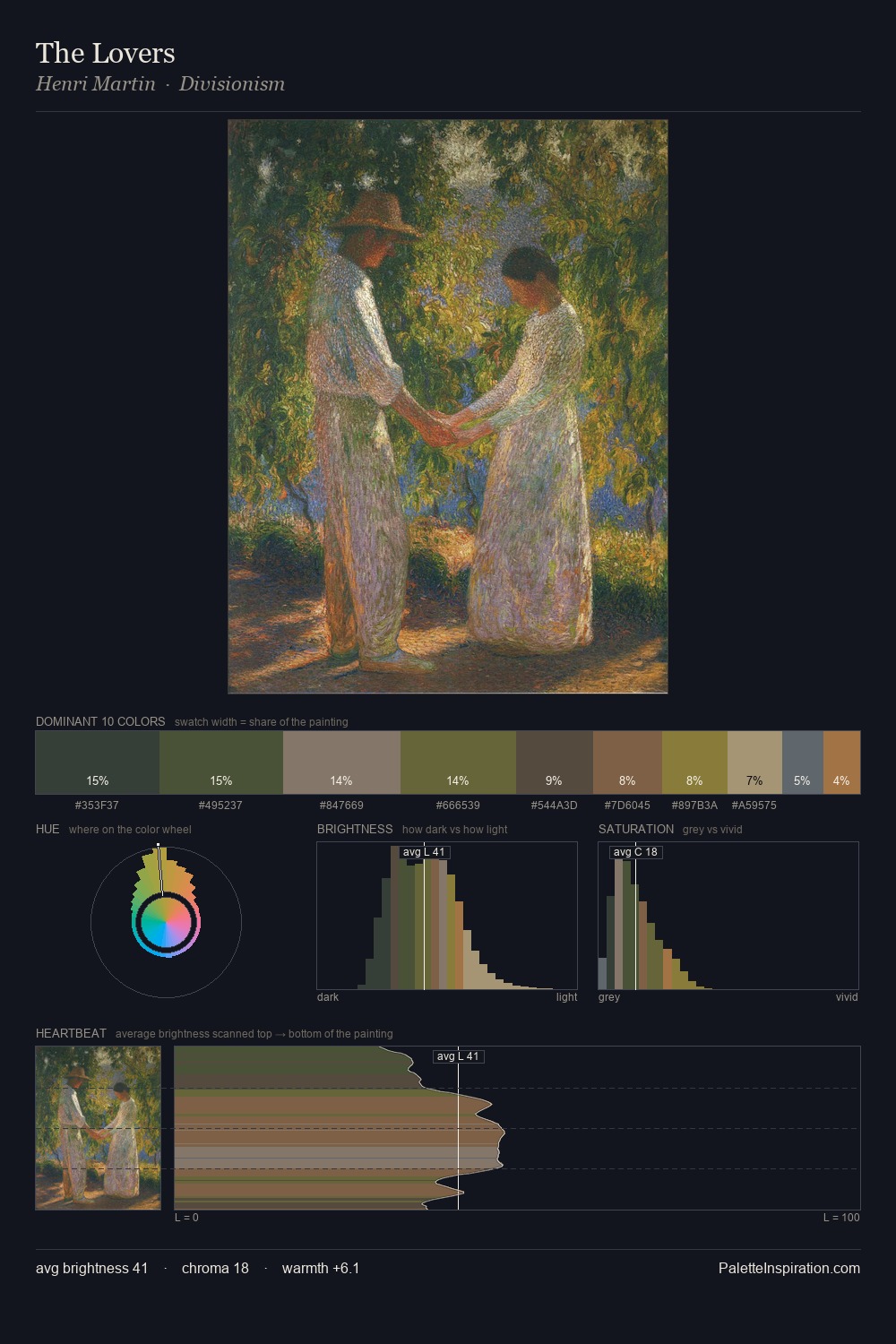Screen dimensions: 896x1344
Task: Click footer stat 'avg brightness 41'
Action: (x=92, y=1268)
